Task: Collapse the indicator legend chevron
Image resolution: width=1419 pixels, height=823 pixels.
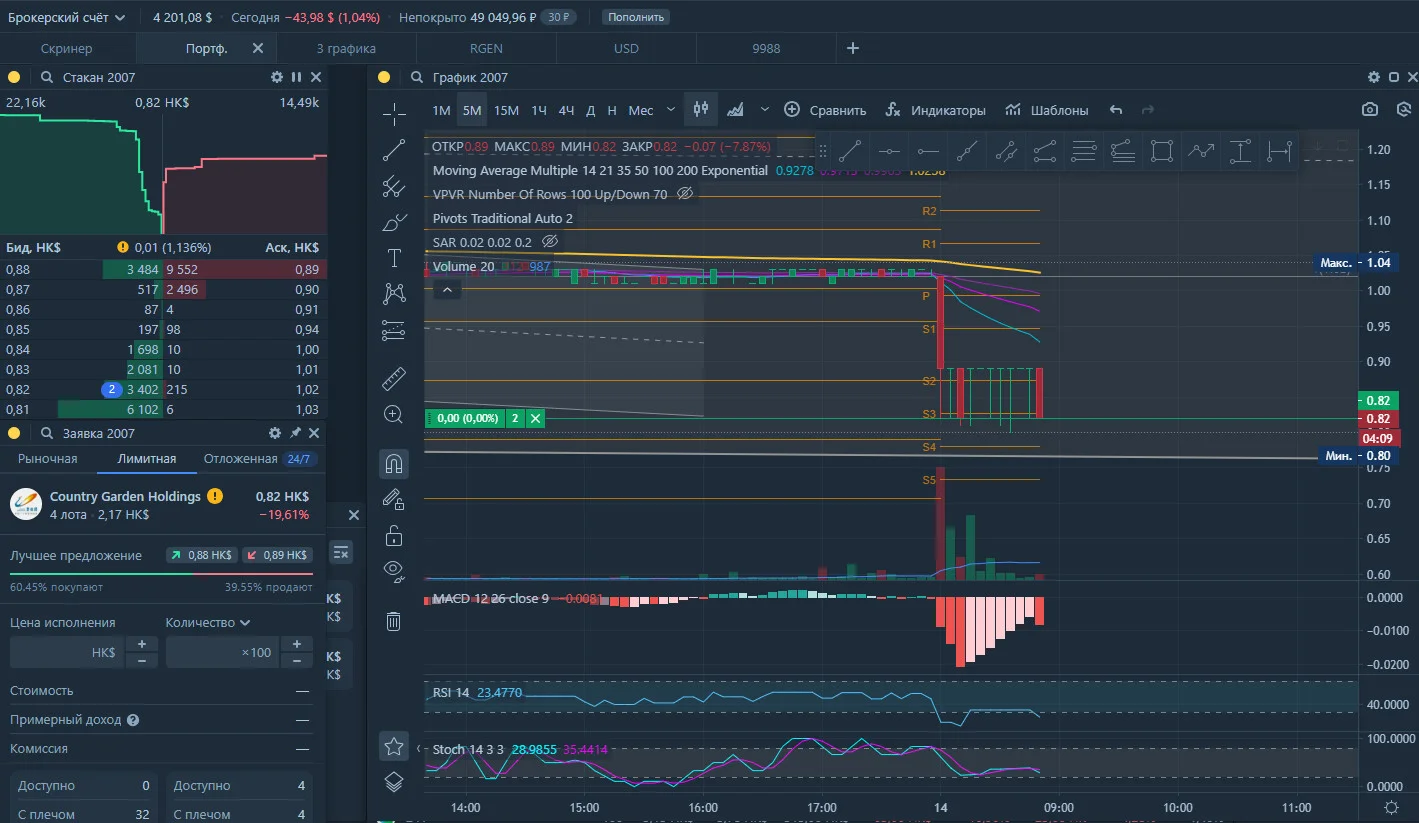Action: point(447,290)
